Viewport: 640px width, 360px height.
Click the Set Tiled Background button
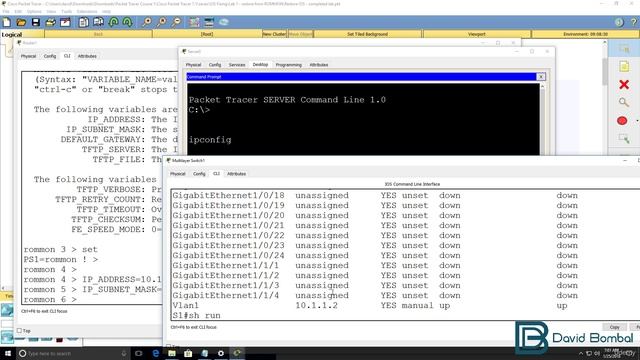pos(367,34)
